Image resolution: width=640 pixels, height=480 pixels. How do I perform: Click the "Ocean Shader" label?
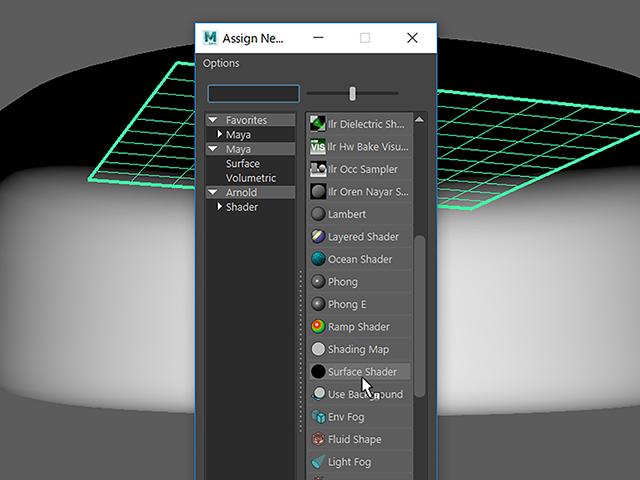pos(360,259)
